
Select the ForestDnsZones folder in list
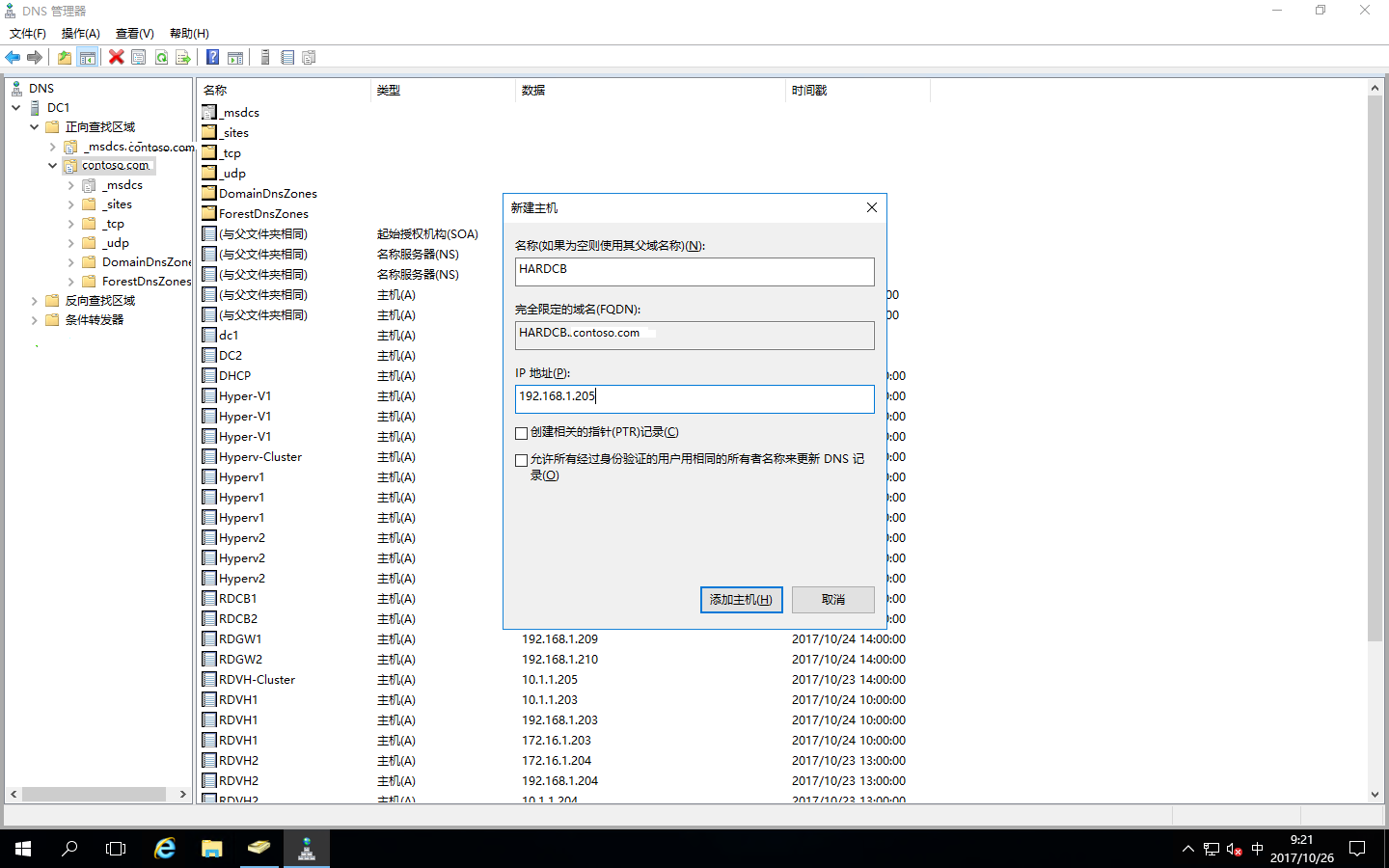click(x=263, y=214)
